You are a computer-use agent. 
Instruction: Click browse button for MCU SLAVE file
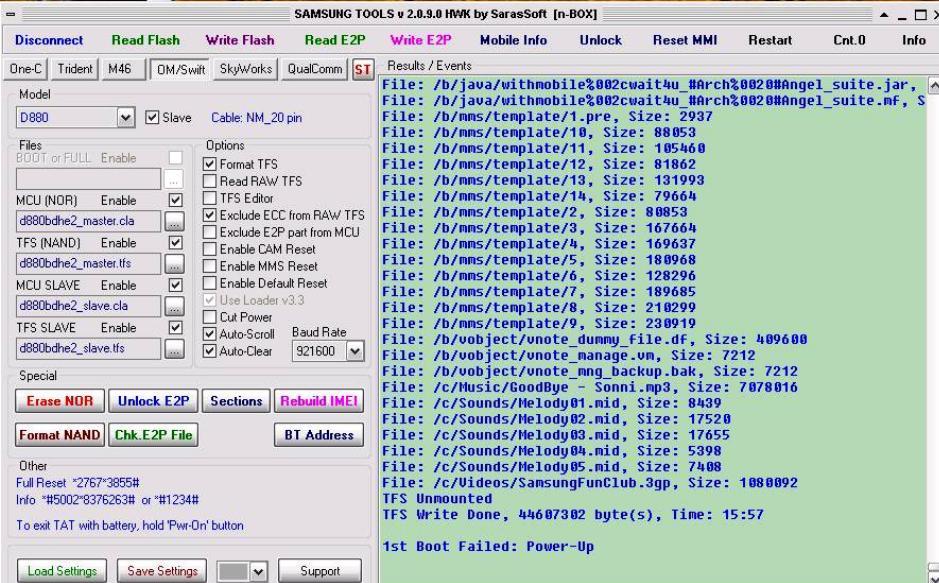point(174,306)
